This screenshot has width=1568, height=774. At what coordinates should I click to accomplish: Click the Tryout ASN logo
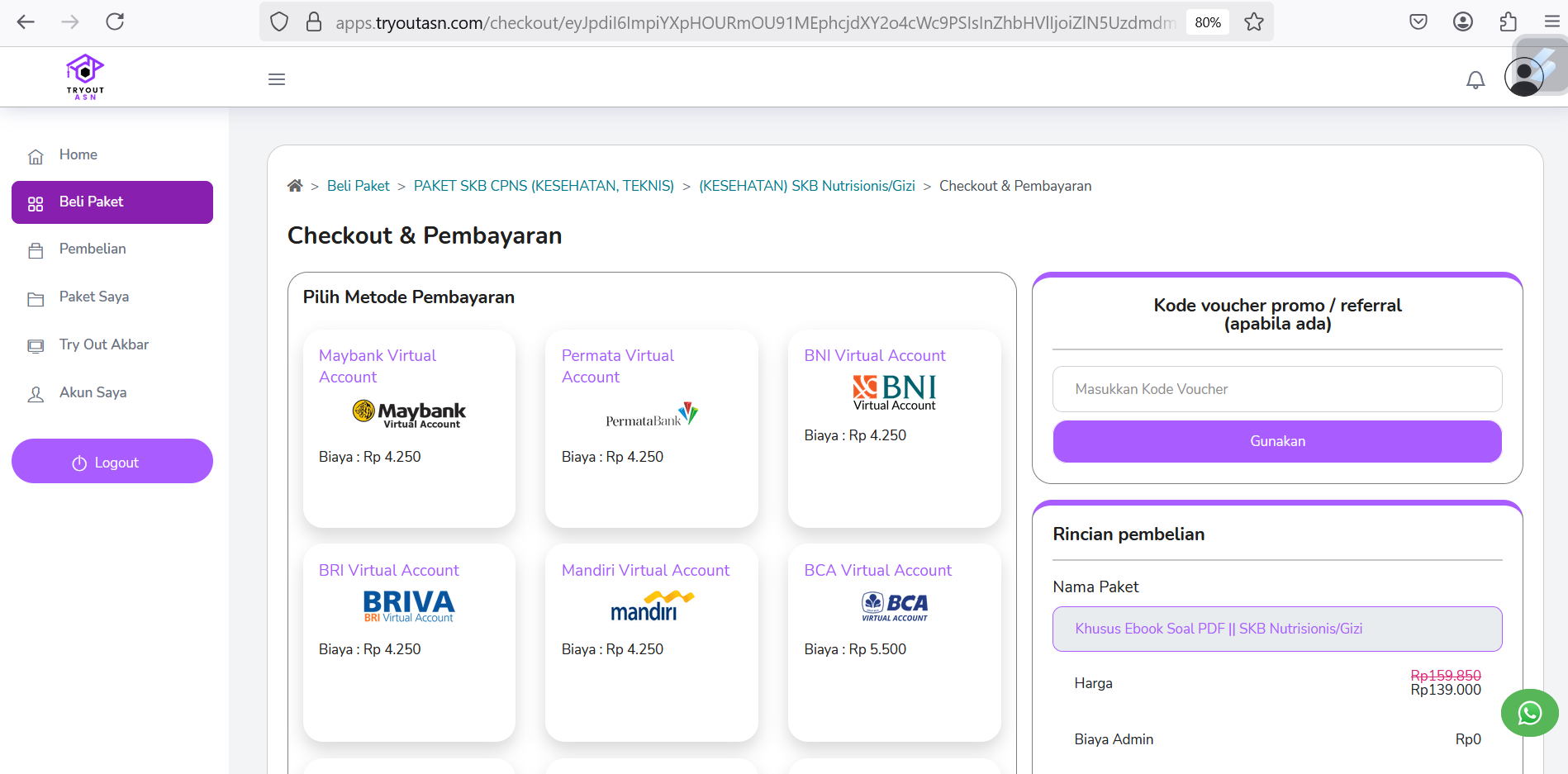click(x=85, y=77)
